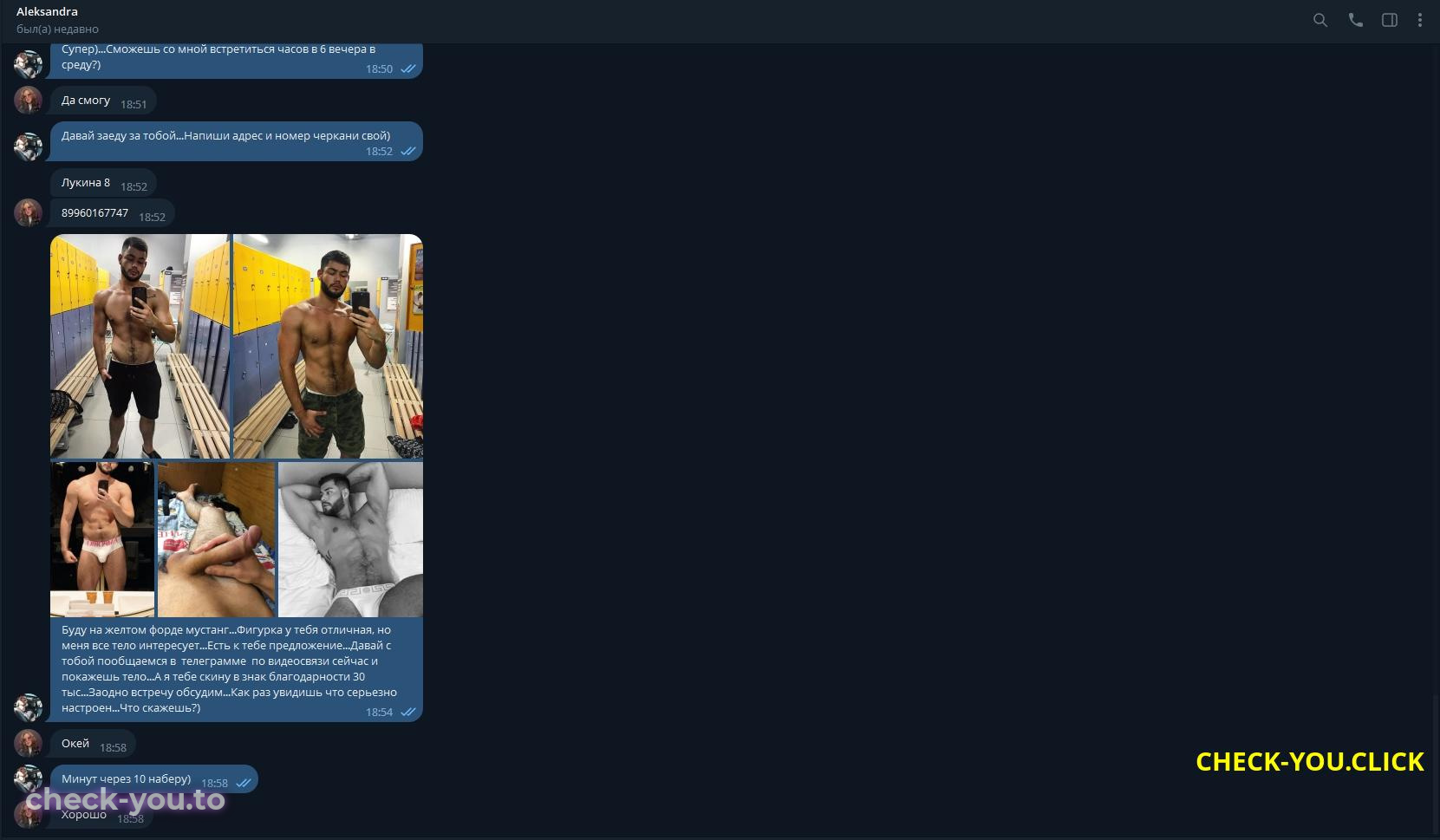Image resolution: width=1440 pixels, height=840 pixels.
Task: Click the avatar beside the 'Давай заеду за тобой' message
Action: [x=29, y=147]
